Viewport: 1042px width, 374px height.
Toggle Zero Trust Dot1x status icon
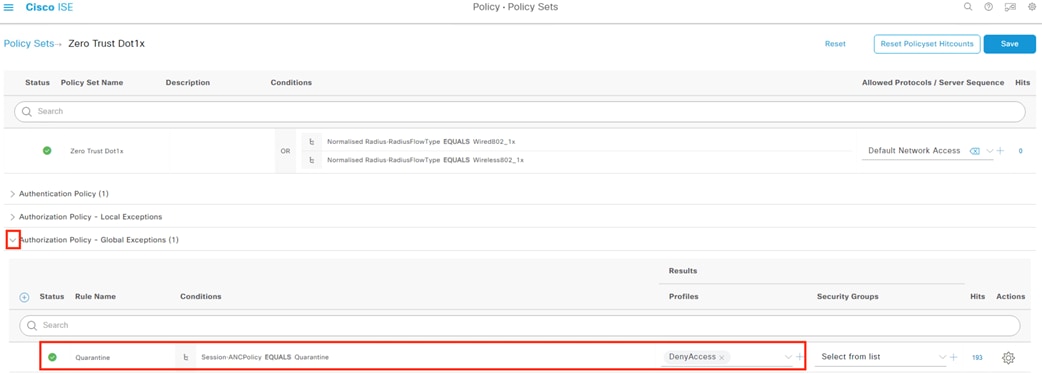(x=47, y=151)
